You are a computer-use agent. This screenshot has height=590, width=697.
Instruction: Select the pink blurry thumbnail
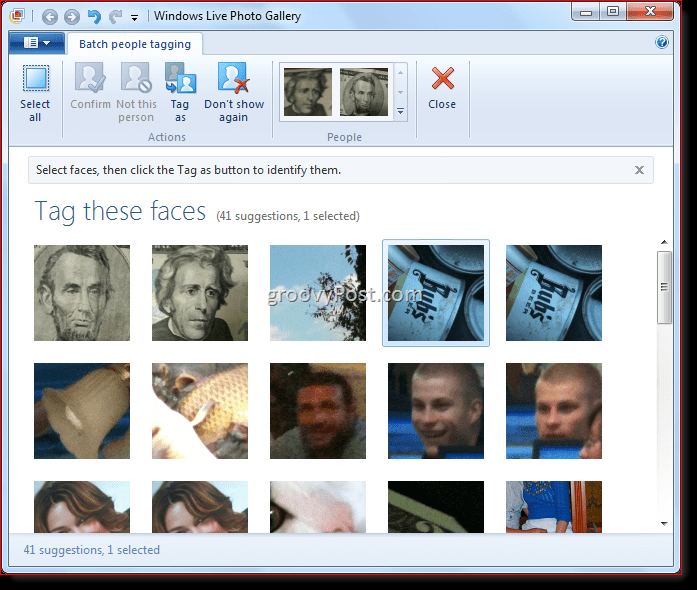(318, 507)
